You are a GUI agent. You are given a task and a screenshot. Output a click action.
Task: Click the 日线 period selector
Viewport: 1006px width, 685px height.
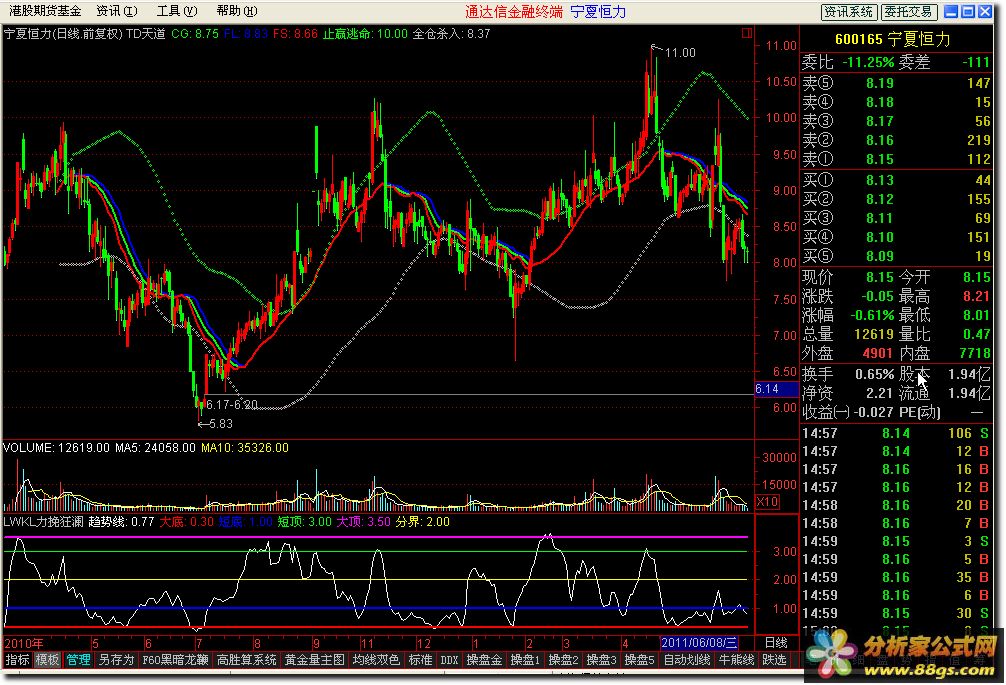[x=776, y=642]
